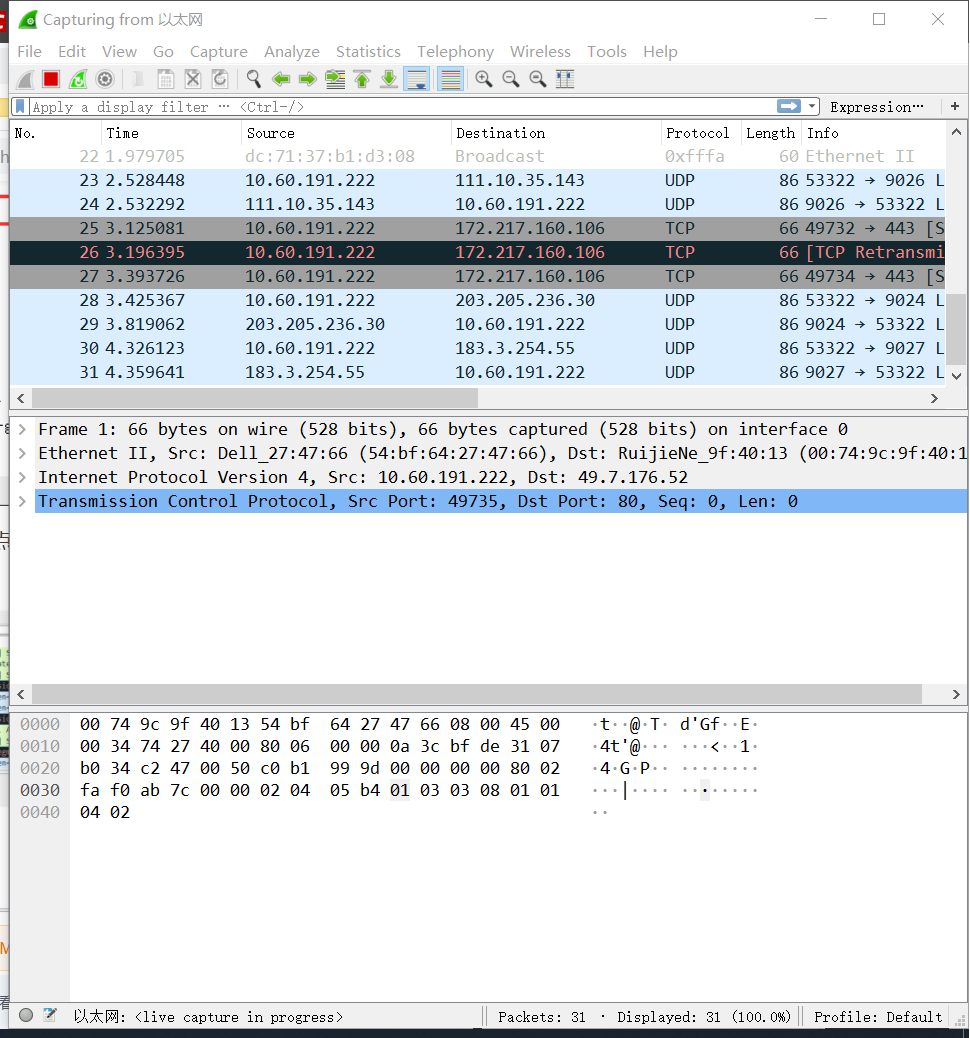Apply display filter arrow button

[x=789, y=107]
